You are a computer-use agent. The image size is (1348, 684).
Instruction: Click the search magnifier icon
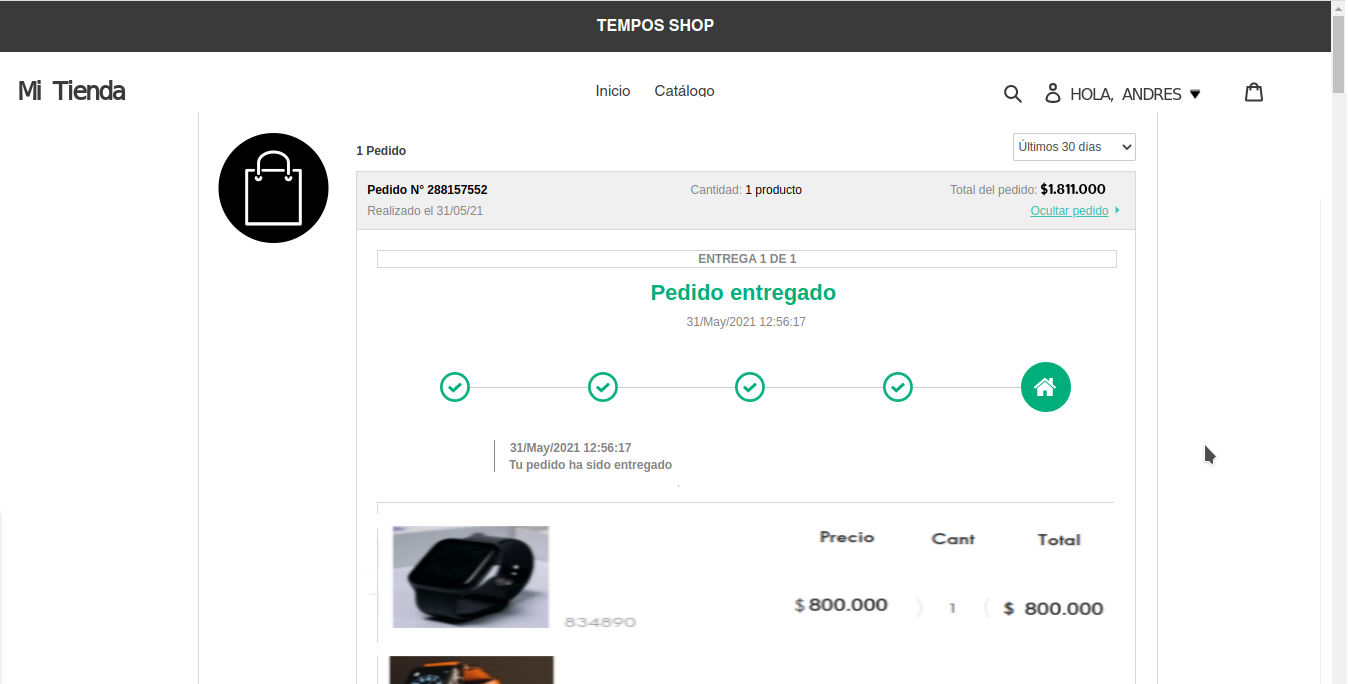[1012, 94]
